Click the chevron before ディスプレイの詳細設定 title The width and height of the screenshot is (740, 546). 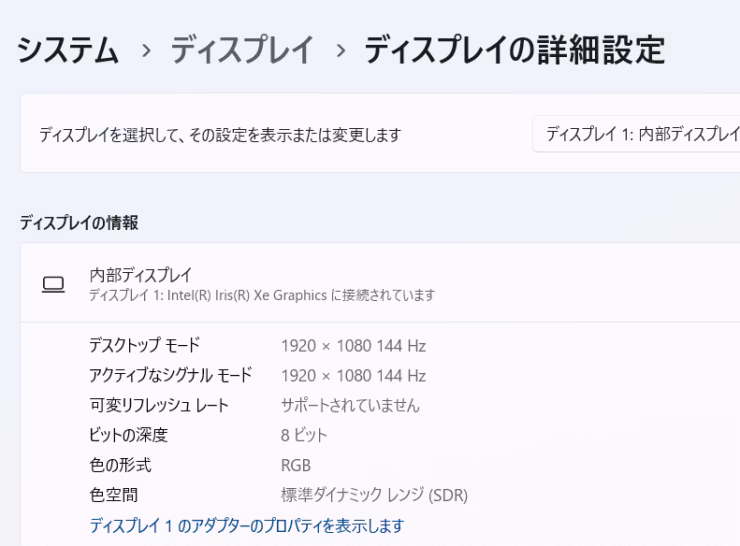[x=340, y=50]
